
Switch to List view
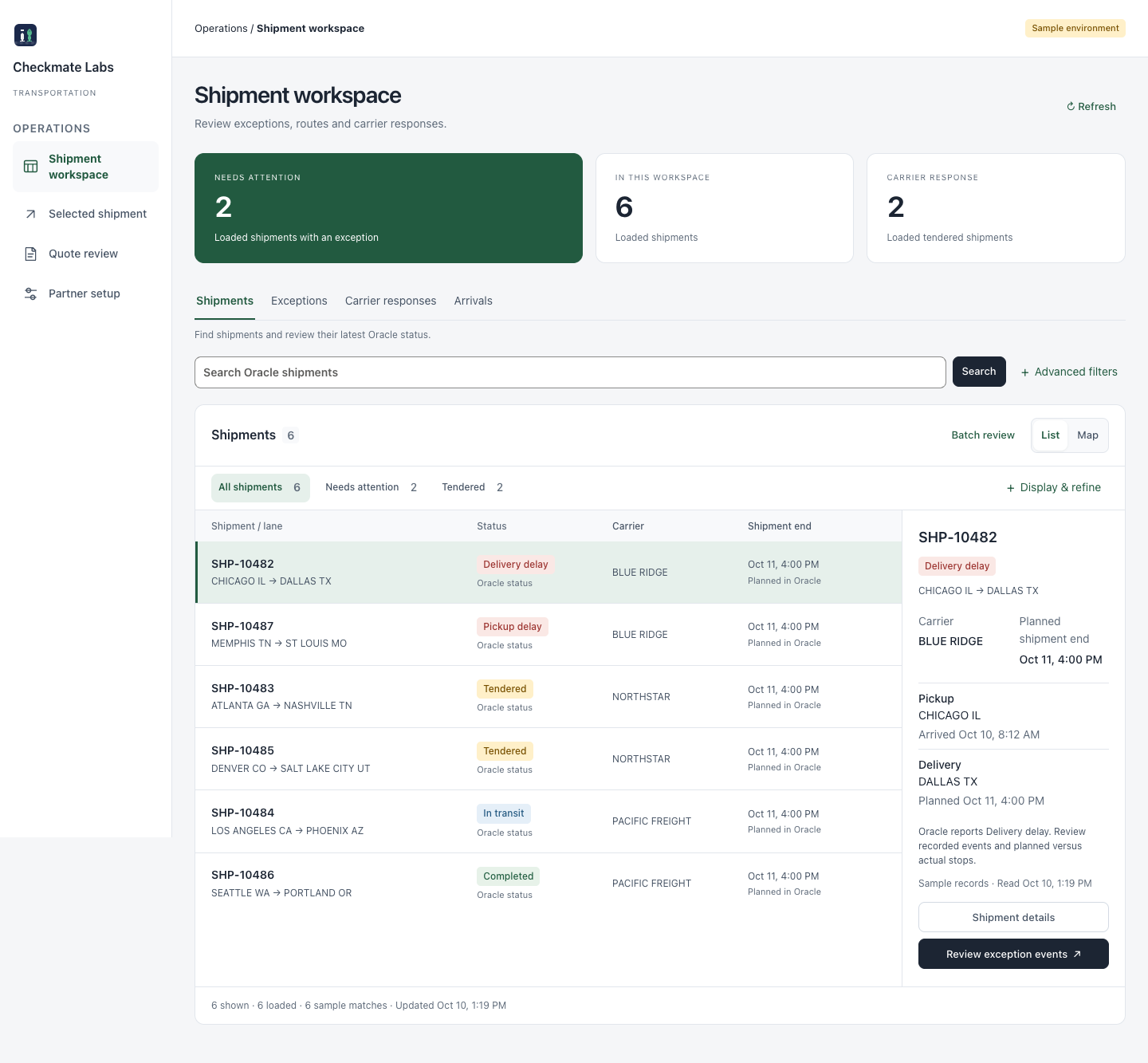1050,435
